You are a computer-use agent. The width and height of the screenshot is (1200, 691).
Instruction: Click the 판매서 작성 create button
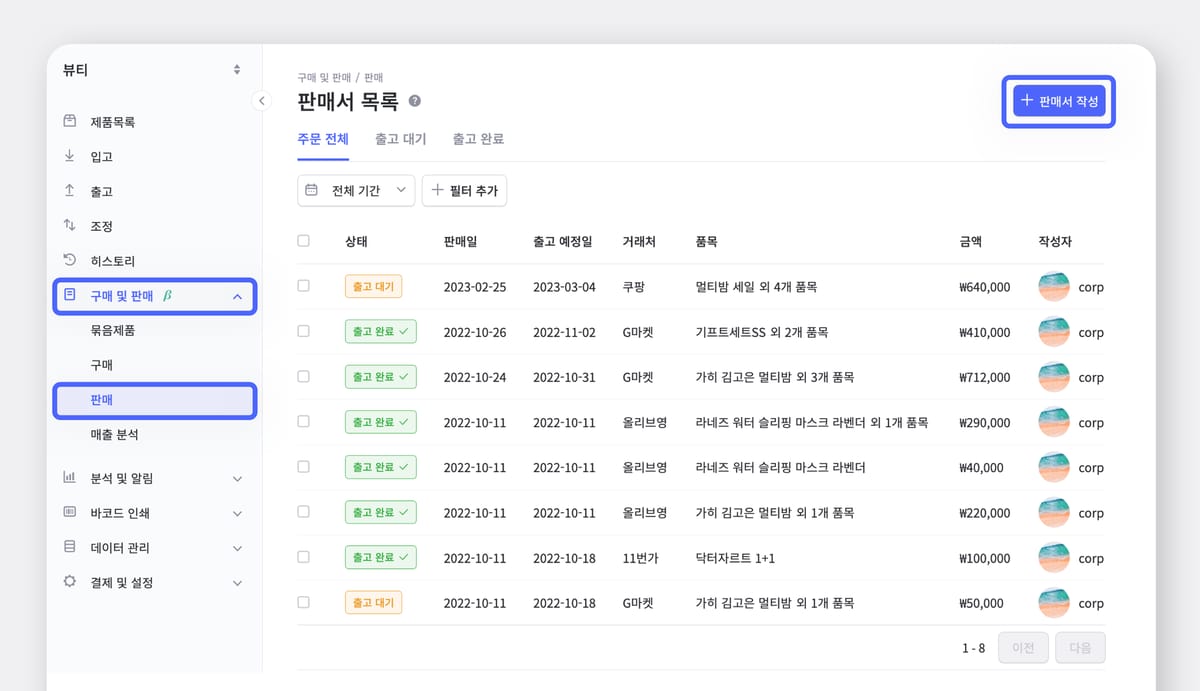[1057, 102]
